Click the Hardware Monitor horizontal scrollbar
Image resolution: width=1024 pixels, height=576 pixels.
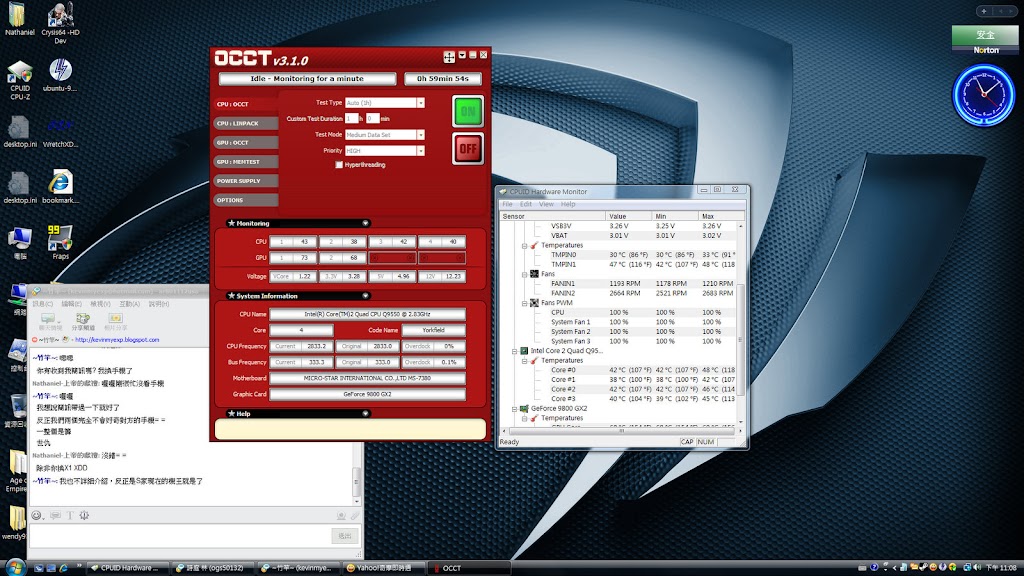[621, 431]
